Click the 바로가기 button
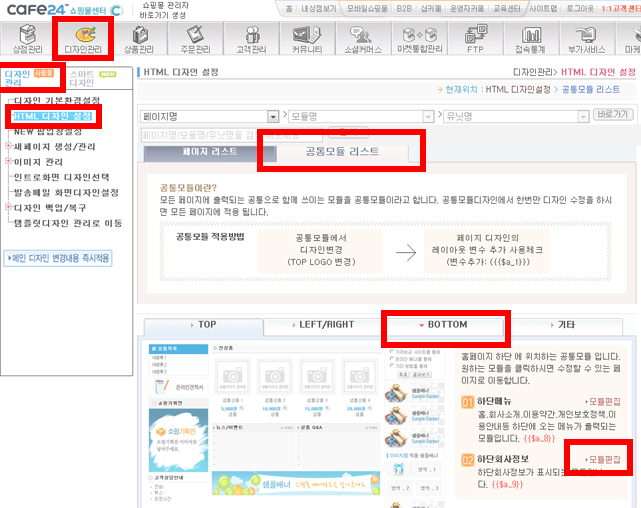 614,116
